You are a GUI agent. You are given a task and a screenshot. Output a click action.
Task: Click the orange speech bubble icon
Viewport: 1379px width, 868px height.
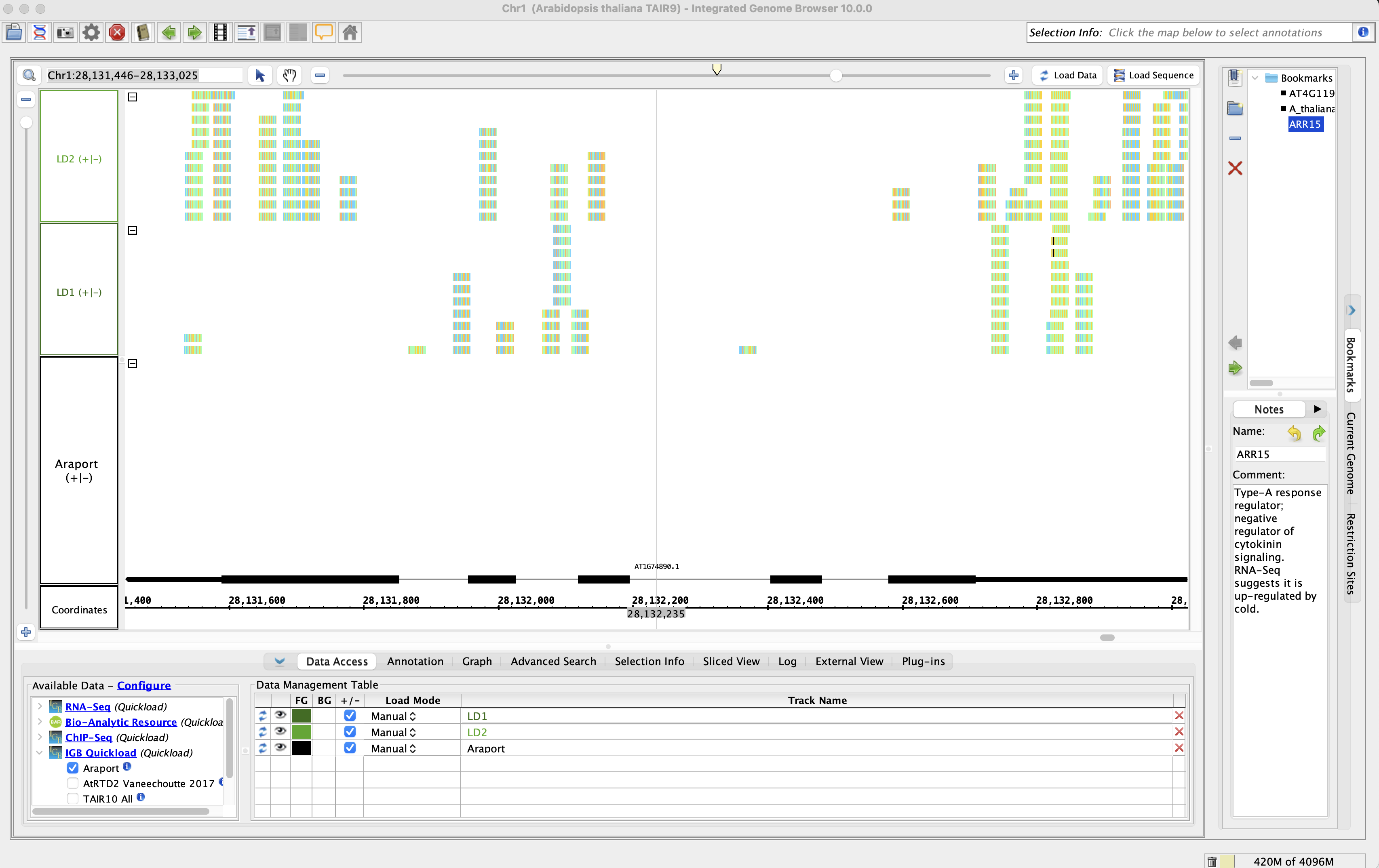pyautogui.click(x=324, y=32)
